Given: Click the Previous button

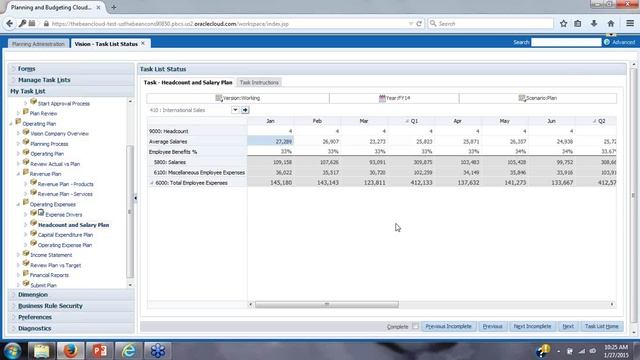Looking at the screenshot, I should pos(492,326).
